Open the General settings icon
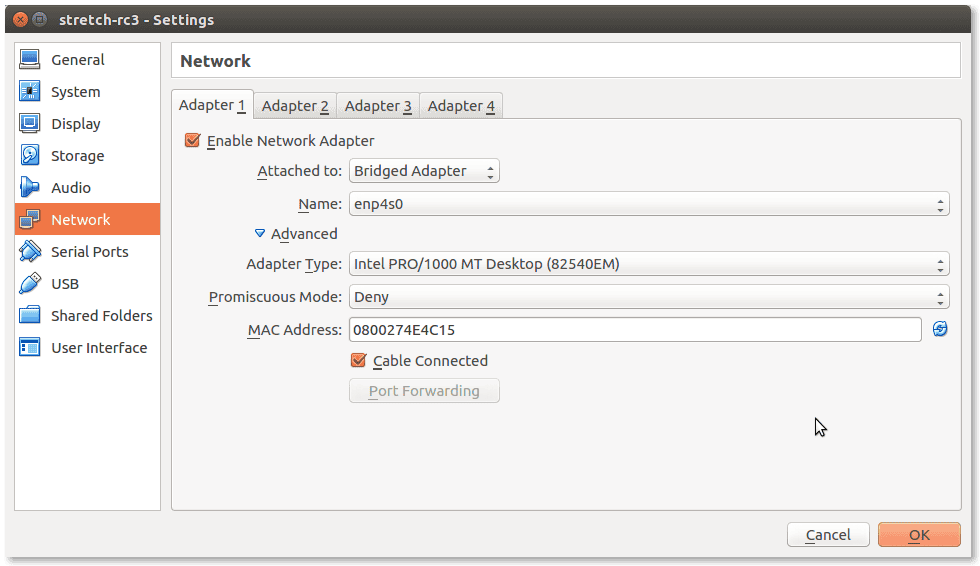Screen dimensions: 980x566 [29, 59]
